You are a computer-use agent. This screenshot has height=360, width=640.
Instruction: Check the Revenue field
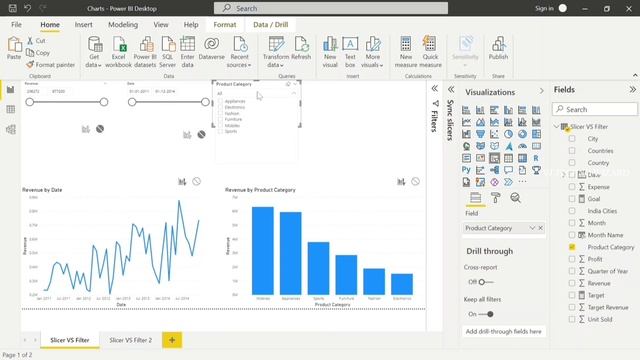[572, 283]
